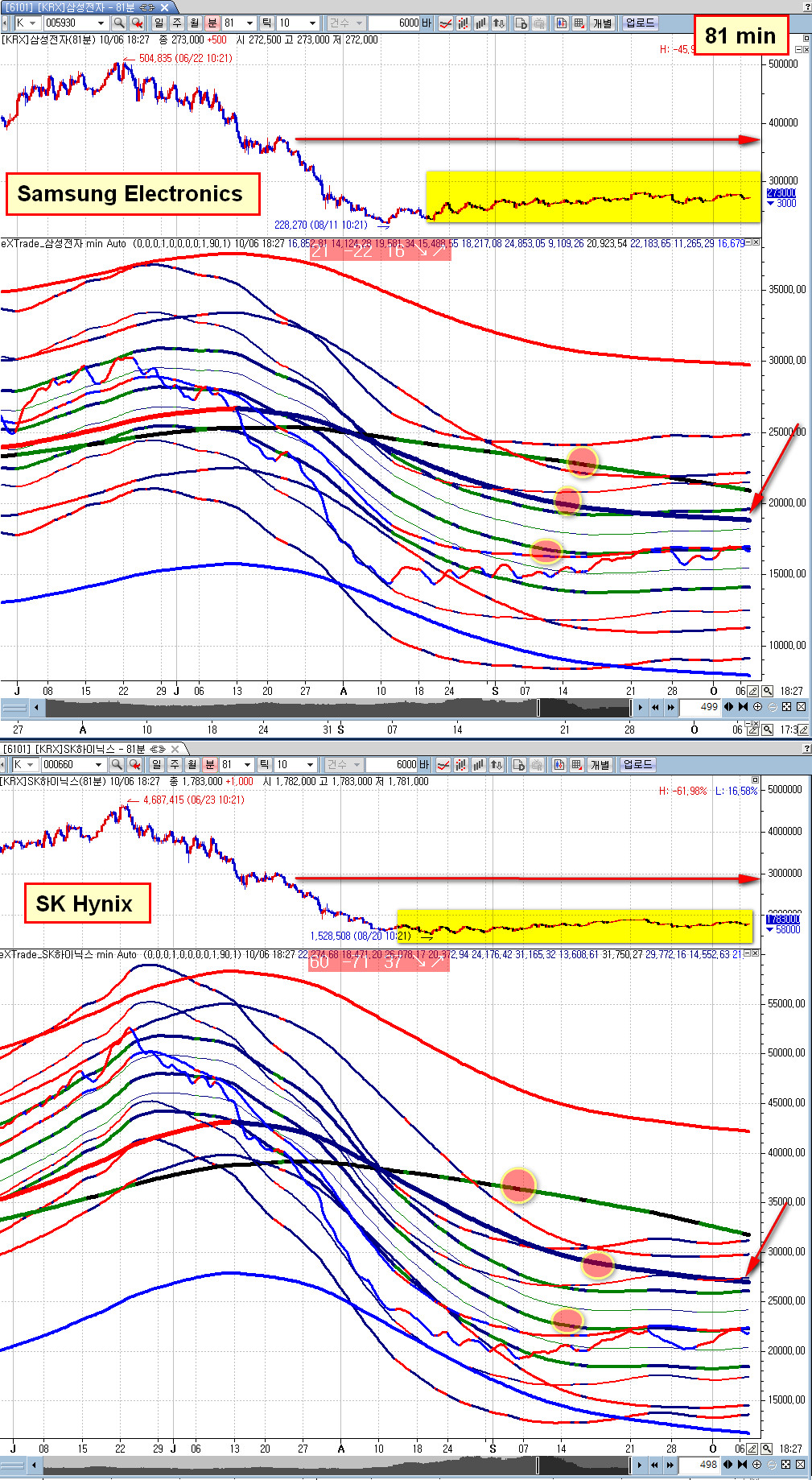
Task: Click the 업로드 button in Samsung toolbar
Action: [641, 23]
